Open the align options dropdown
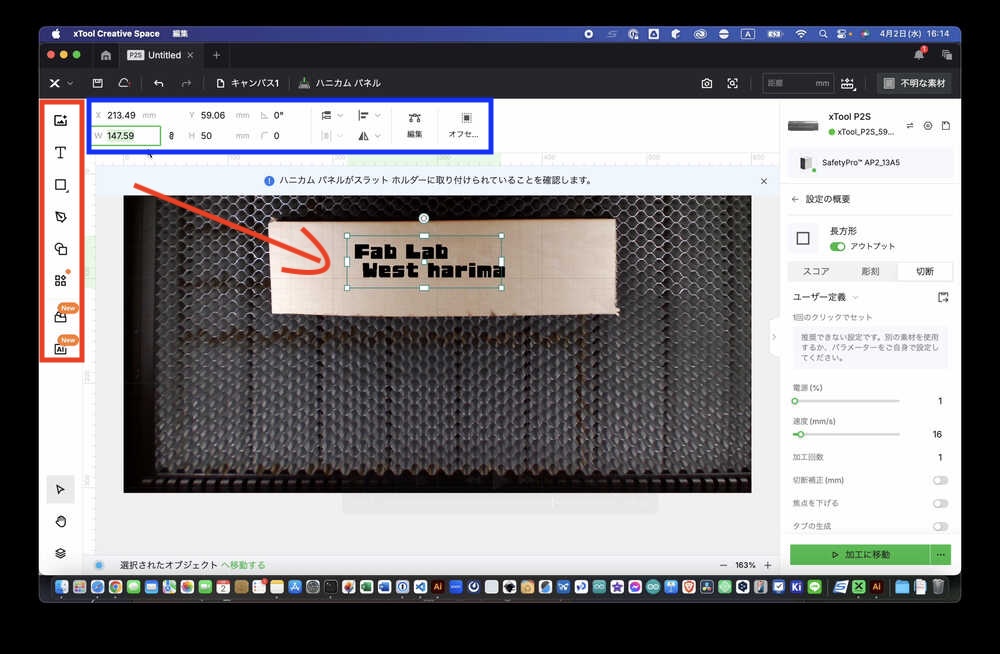1000x654 pixels. pos(369,116)
